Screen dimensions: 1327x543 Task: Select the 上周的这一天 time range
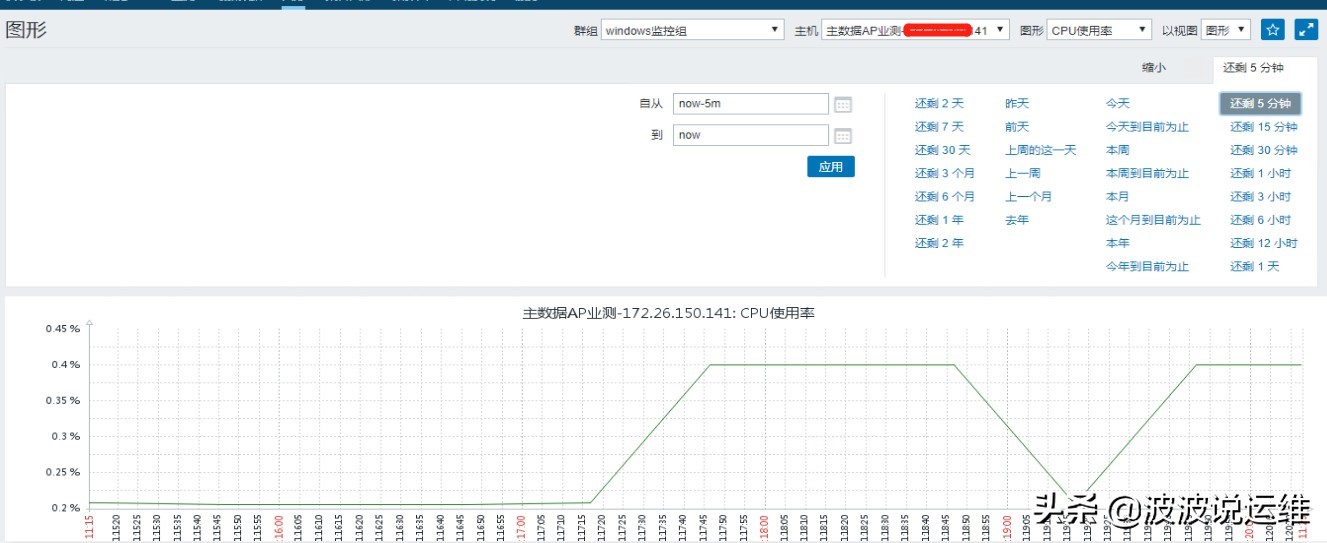click(1041, 150)
